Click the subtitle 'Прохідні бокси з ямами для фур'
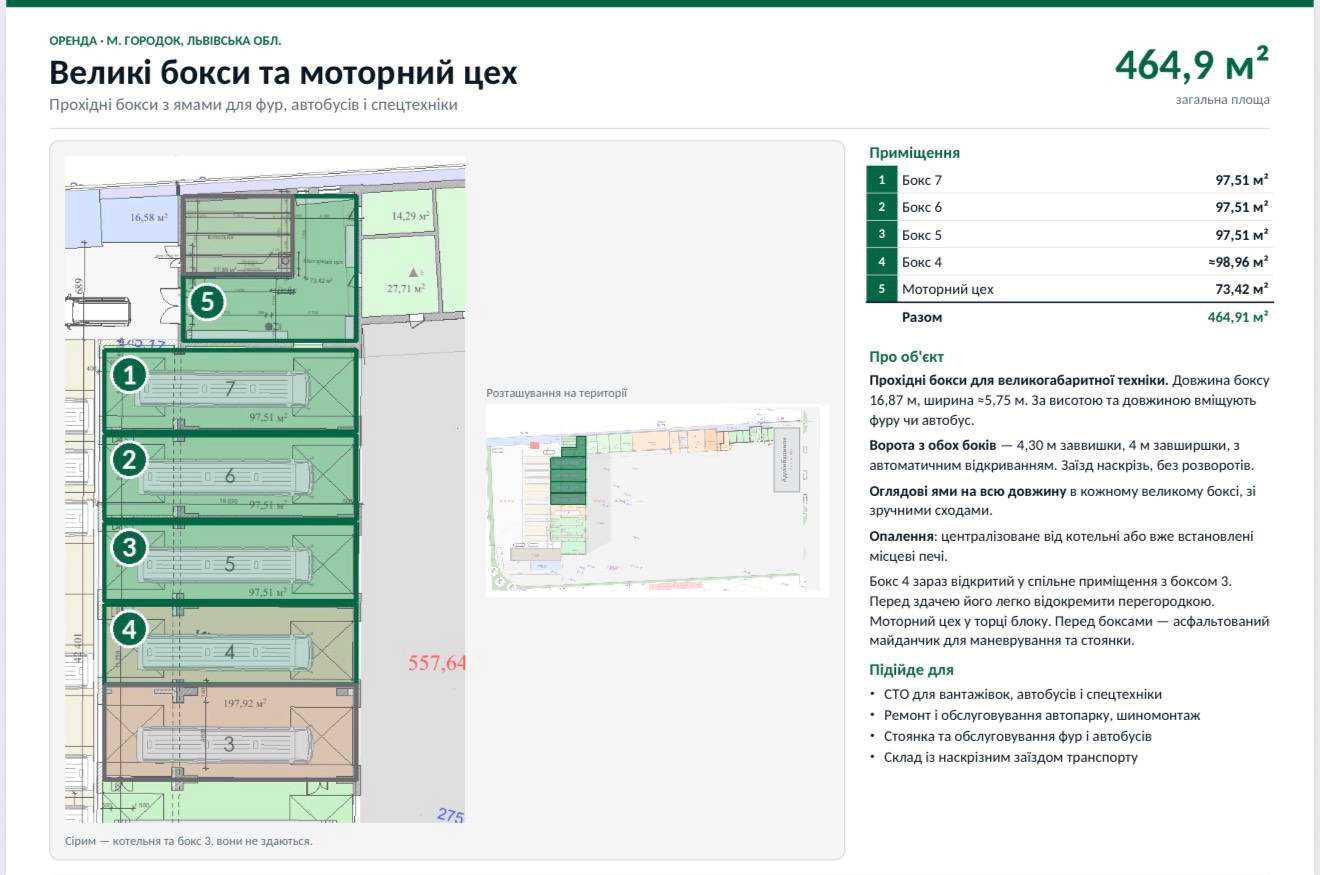Image resolution: width=1320 pixels, height=875 pixels. tap(253, 105)
